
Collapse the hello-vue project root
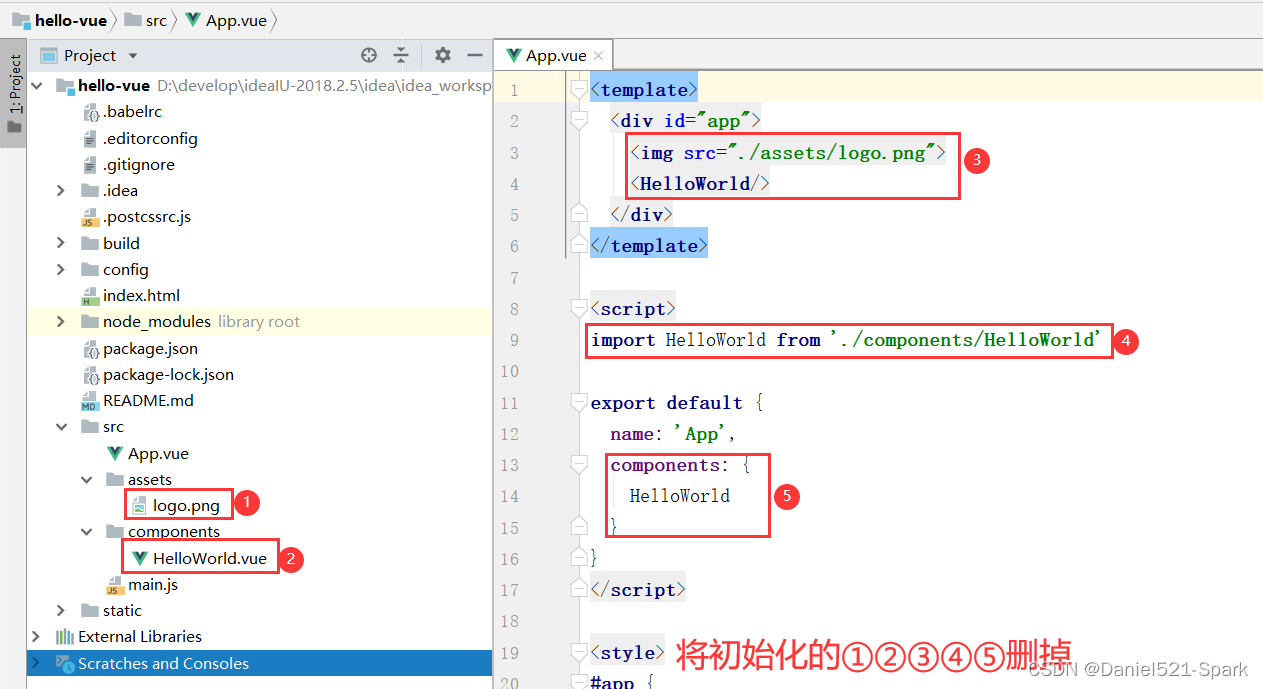coord(37,86)
